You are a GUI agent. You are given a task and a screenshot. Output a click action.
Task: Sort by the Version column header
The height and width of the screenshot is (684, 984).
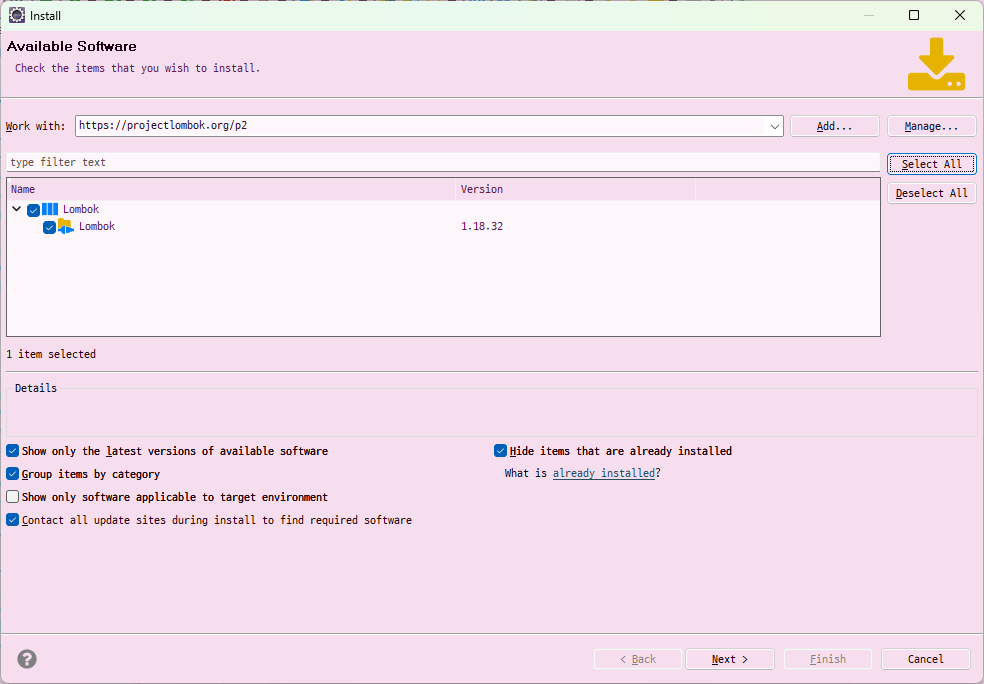point(575,189)
